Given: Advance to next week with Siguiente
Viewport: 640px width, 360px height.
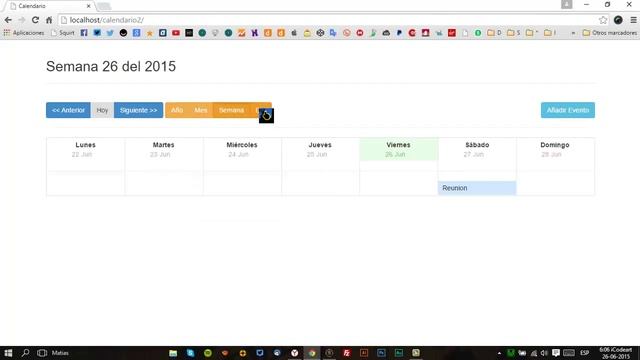Looking at the screenshot, I should [x=138, y=110].
